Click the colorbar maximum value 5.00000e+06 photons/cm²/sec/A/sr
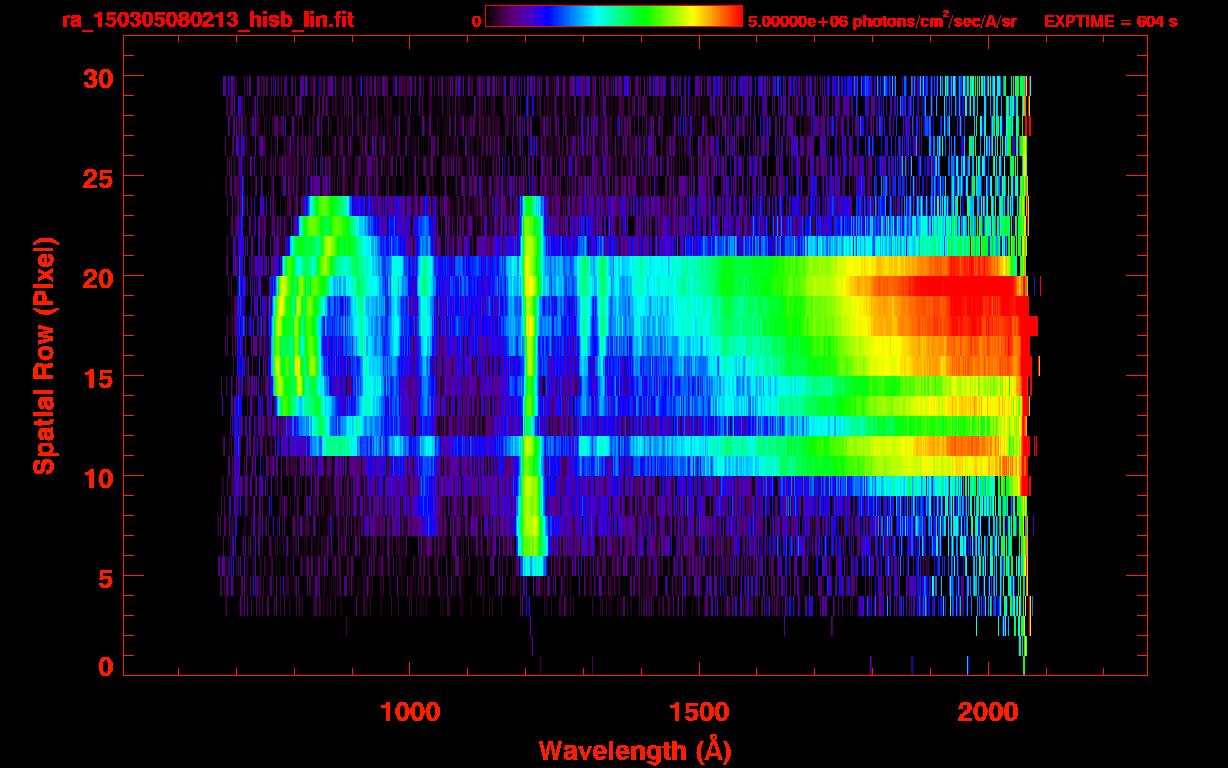Screen dimensions: 1228x768 (882, 20)
